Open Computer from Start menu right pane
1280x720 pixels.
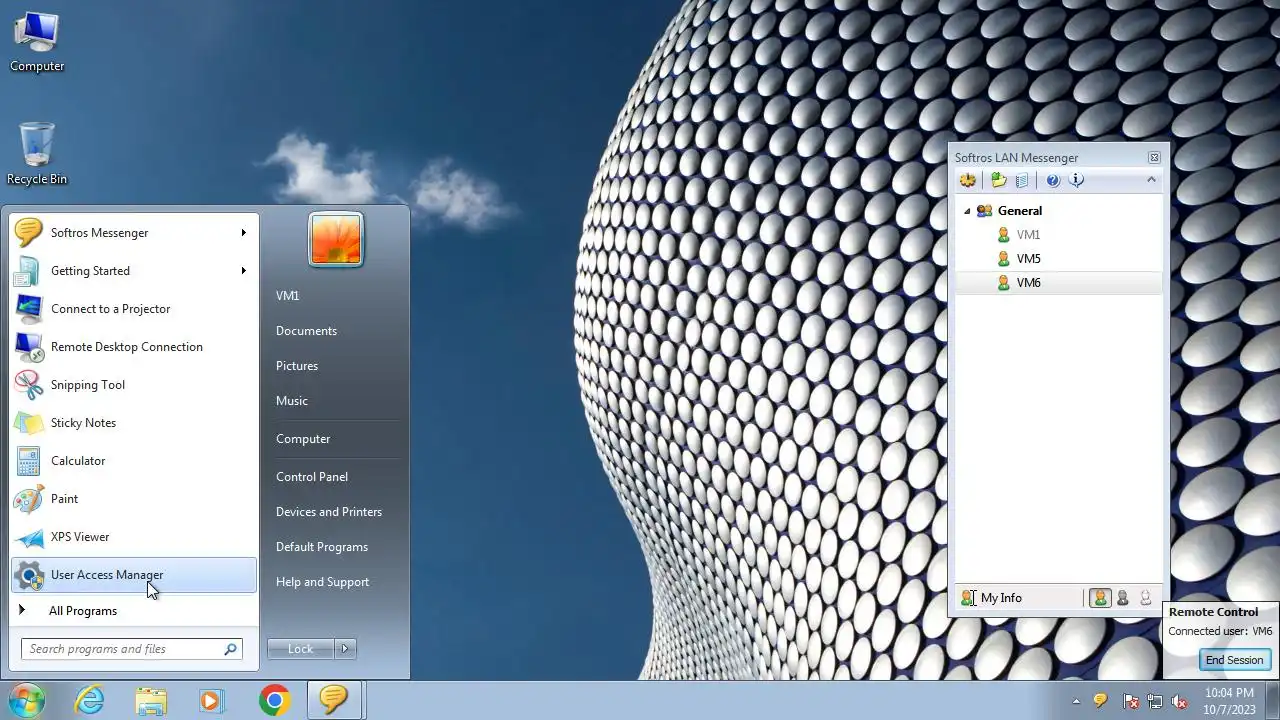point(303,439)
